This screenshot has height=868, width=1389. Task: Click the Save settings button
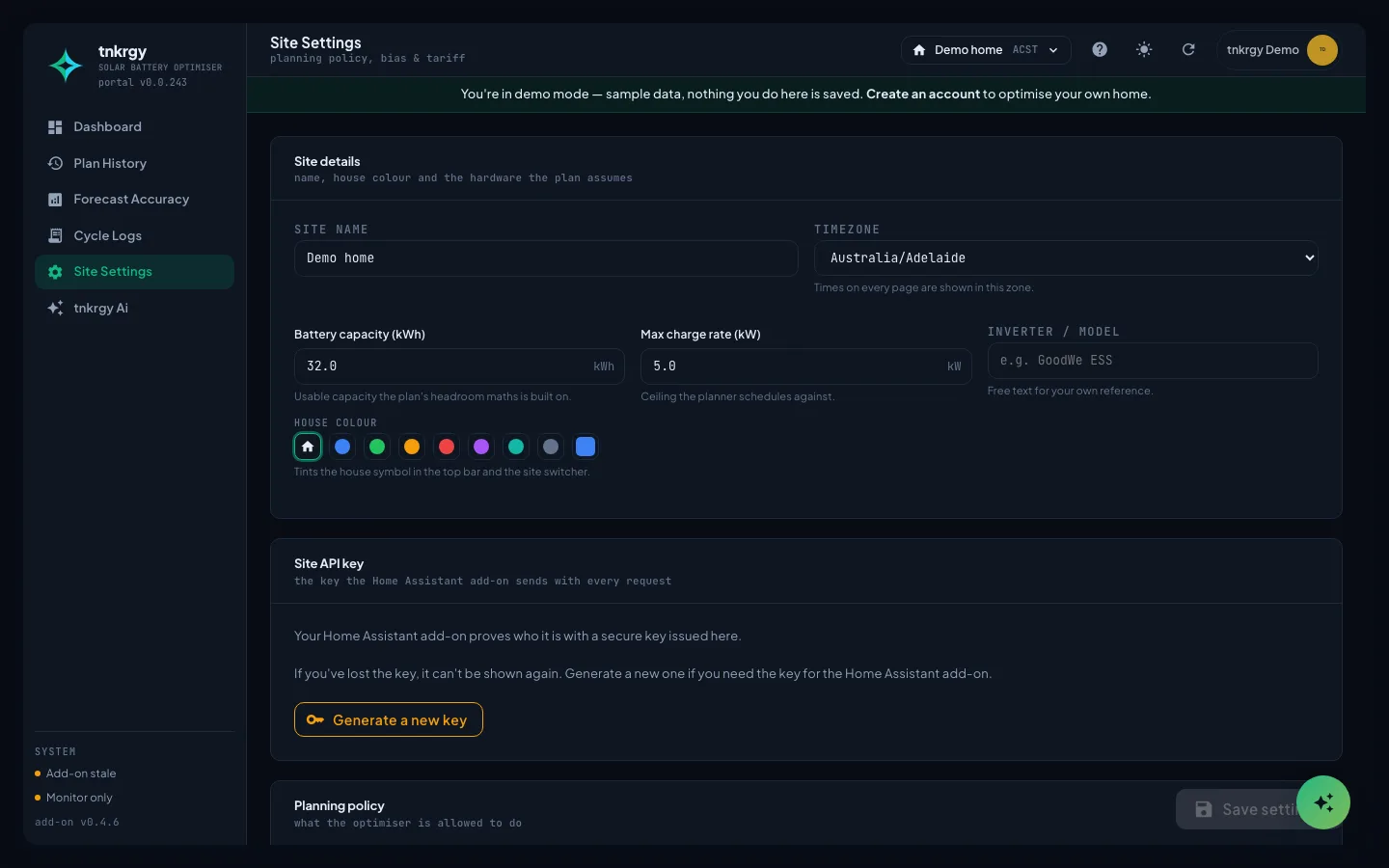click(1239, 809)
